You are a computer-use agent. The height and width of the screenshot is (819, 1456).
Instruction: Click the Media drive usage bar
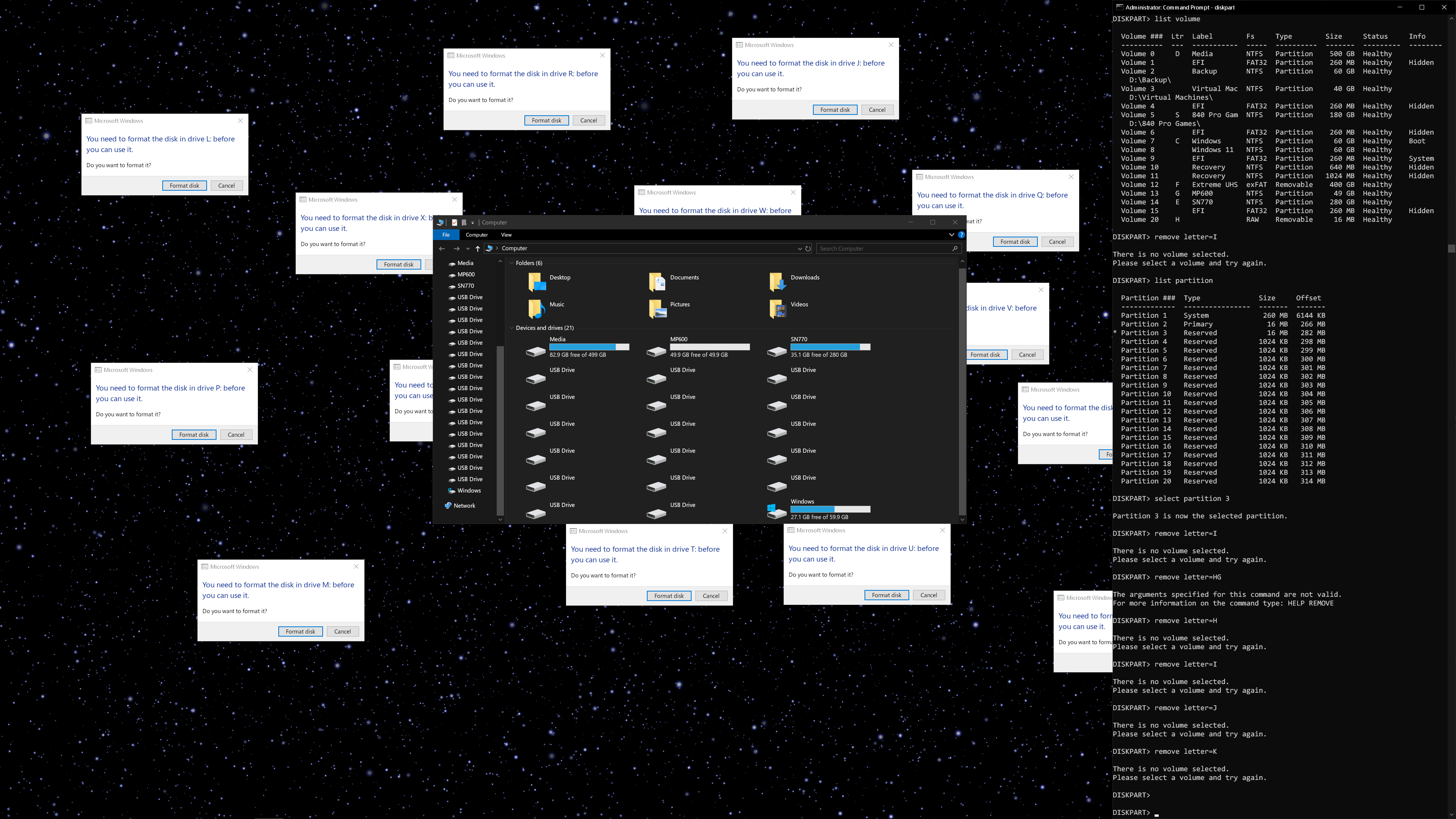(589, 347)
